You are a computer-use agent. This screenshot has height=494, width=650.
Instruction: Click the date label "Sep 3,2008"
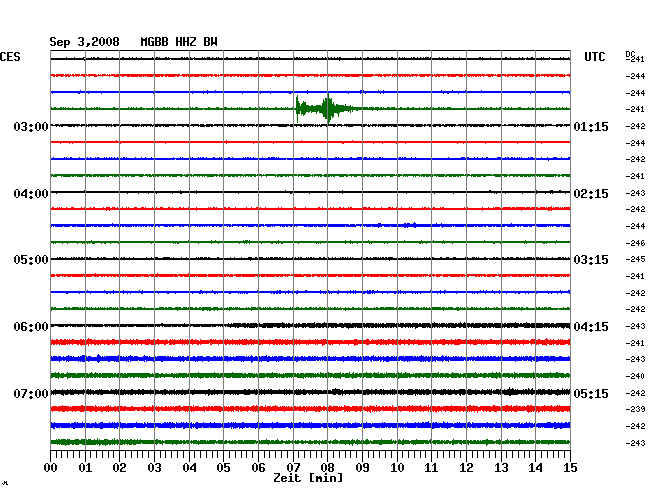(84, 42)
